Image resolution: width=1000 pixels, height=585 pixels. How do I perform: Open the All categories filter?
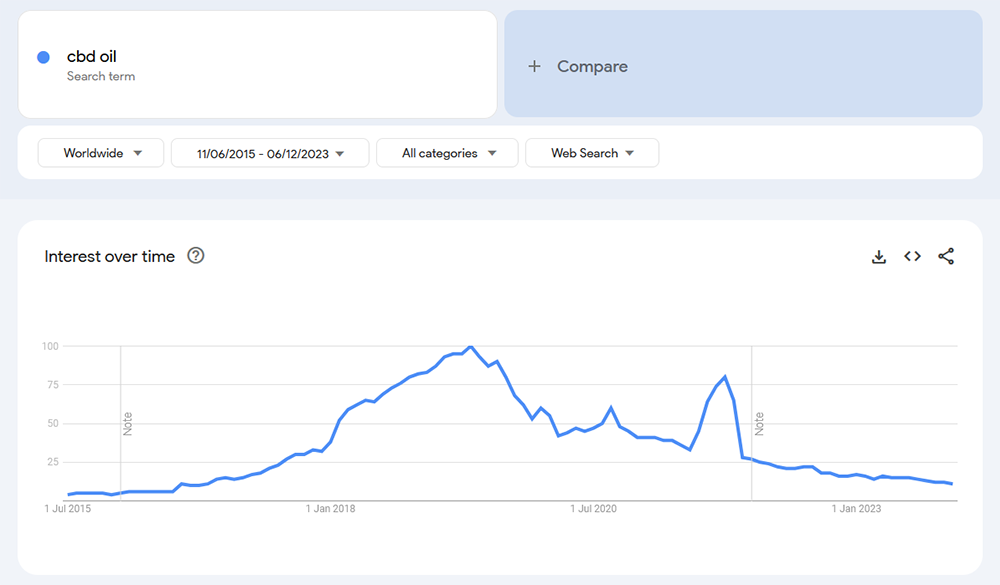(447, 152)
